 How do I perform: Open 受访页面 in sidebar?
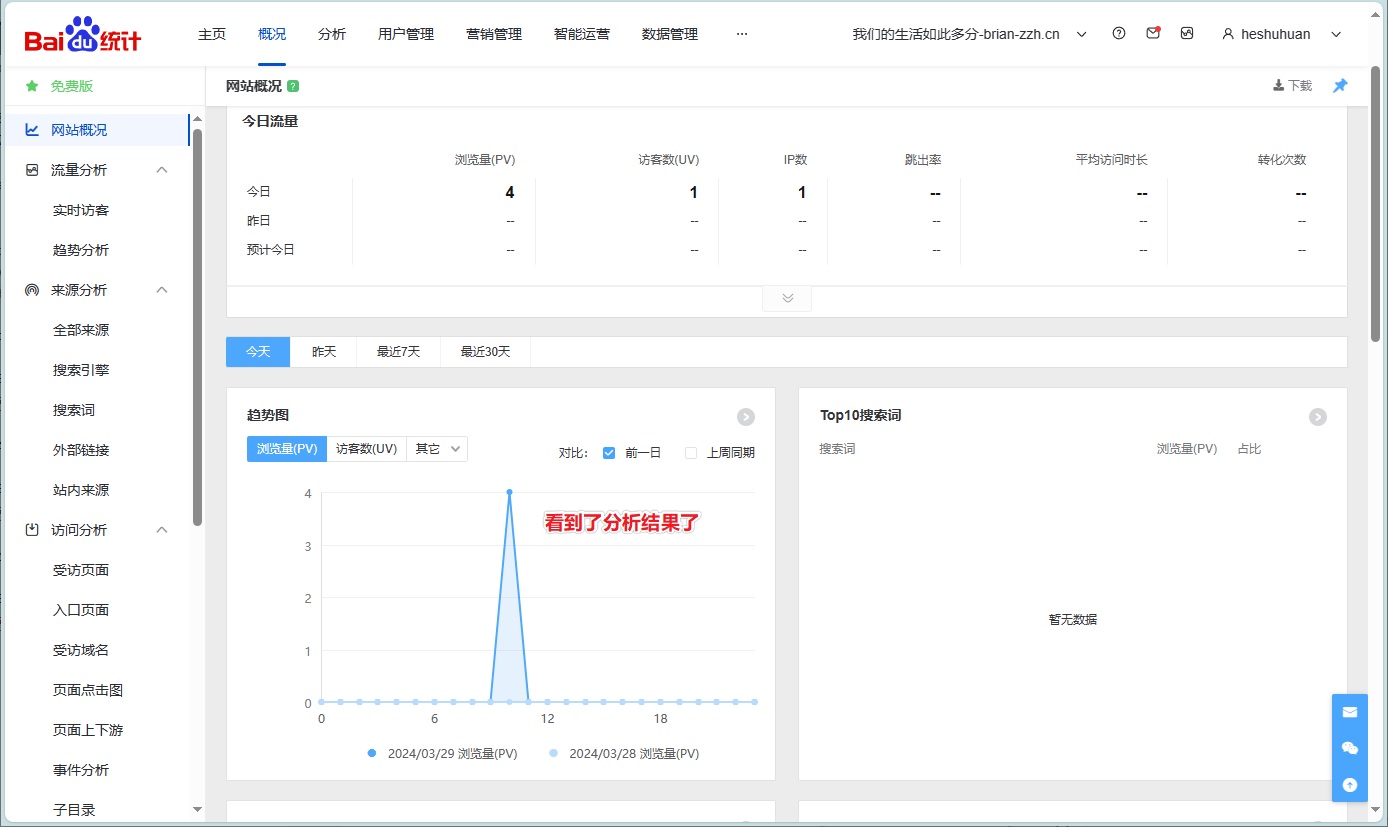click(x=81, y=570)
